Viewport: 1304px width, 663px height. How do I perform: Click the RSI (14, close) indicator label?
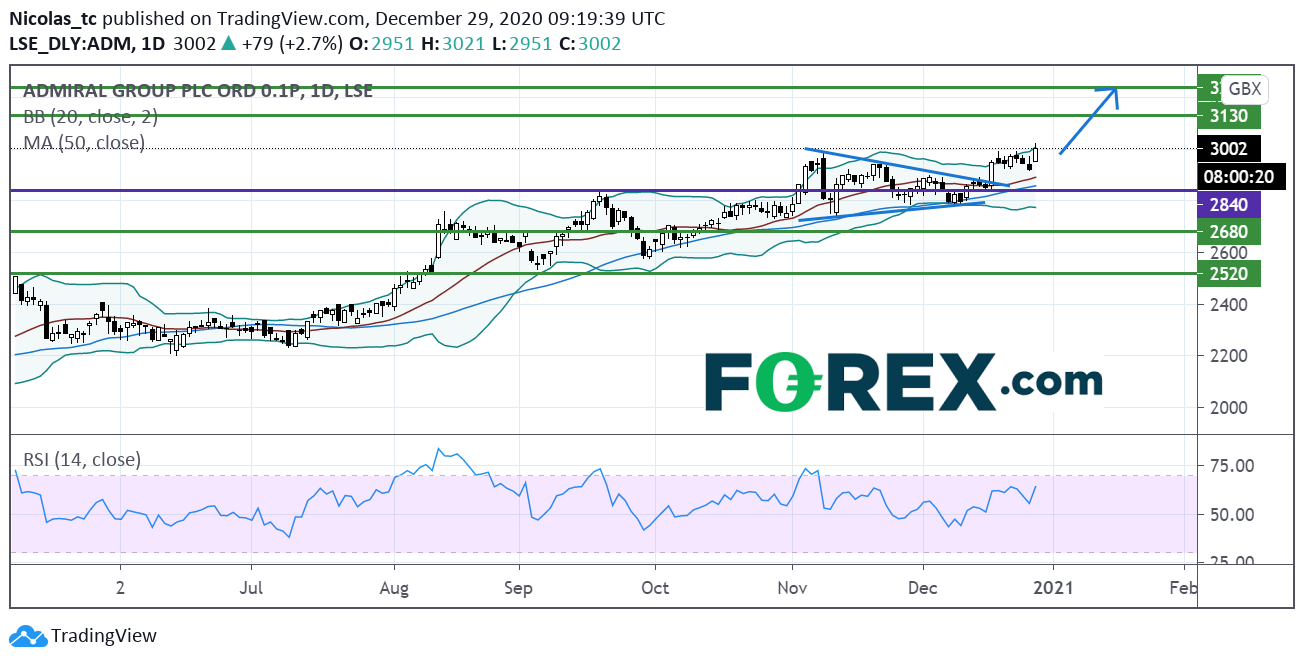[x=82, y=460]
